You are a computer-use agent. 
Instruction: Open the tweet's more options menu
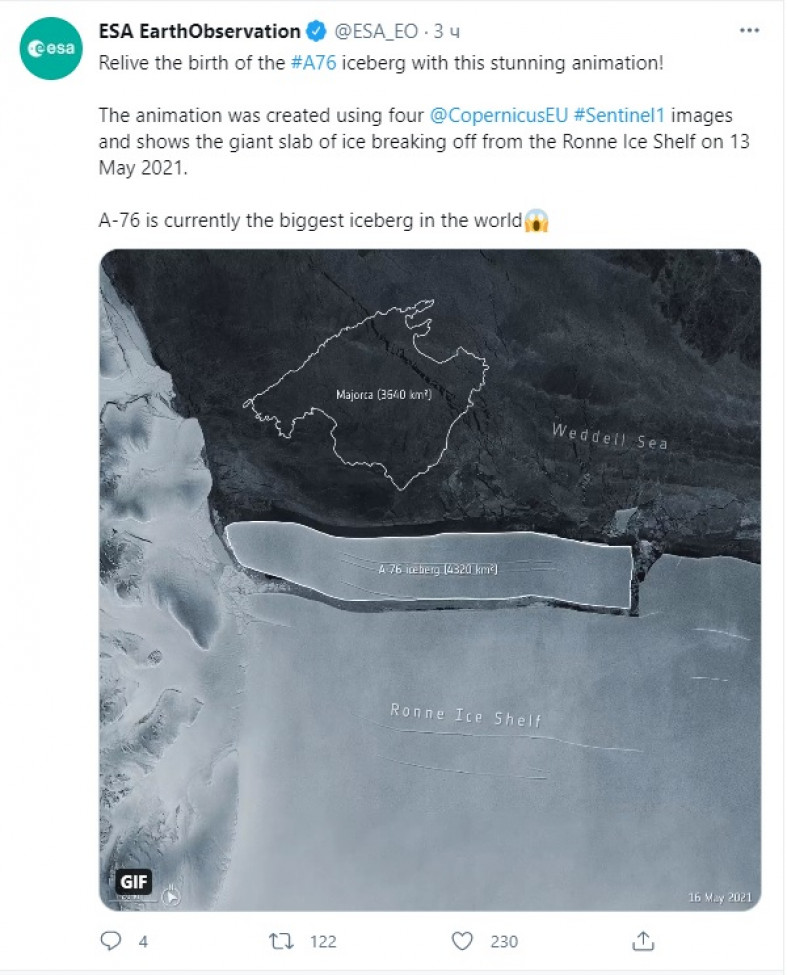pos(749,31)
